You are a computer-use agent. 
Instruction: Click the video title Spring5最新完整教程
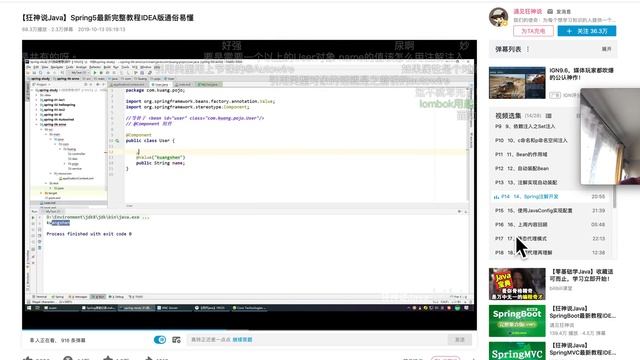point(108,18)
